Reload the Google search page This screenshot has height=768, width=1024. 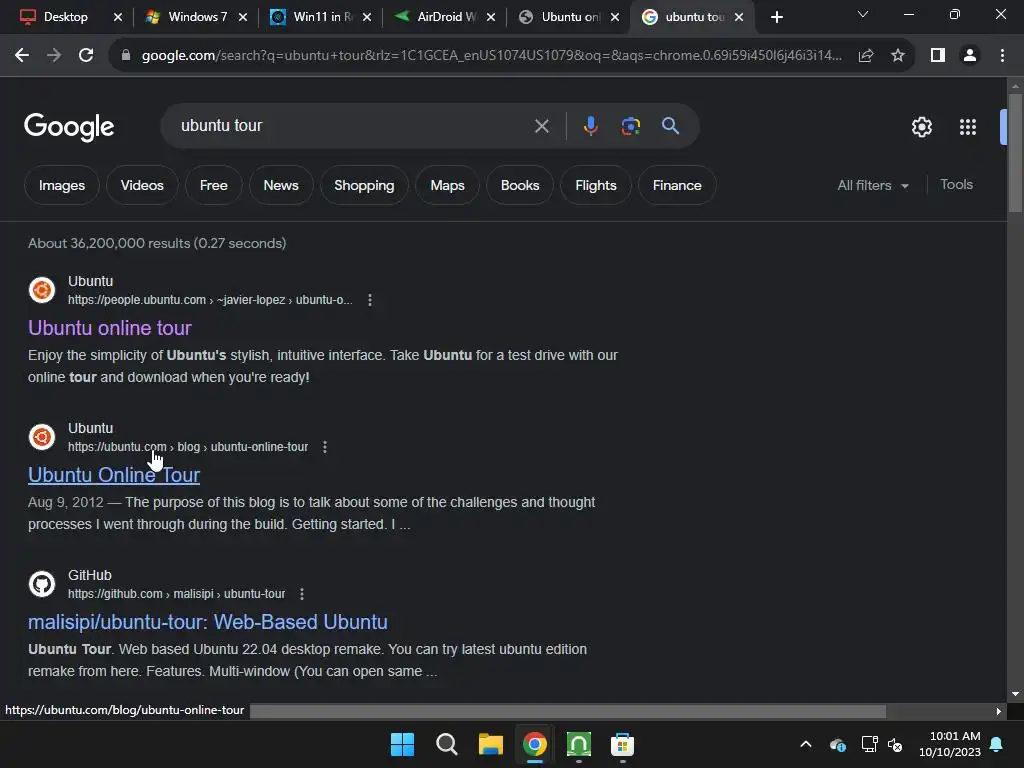pyautogui.click(x=86, y=56)
